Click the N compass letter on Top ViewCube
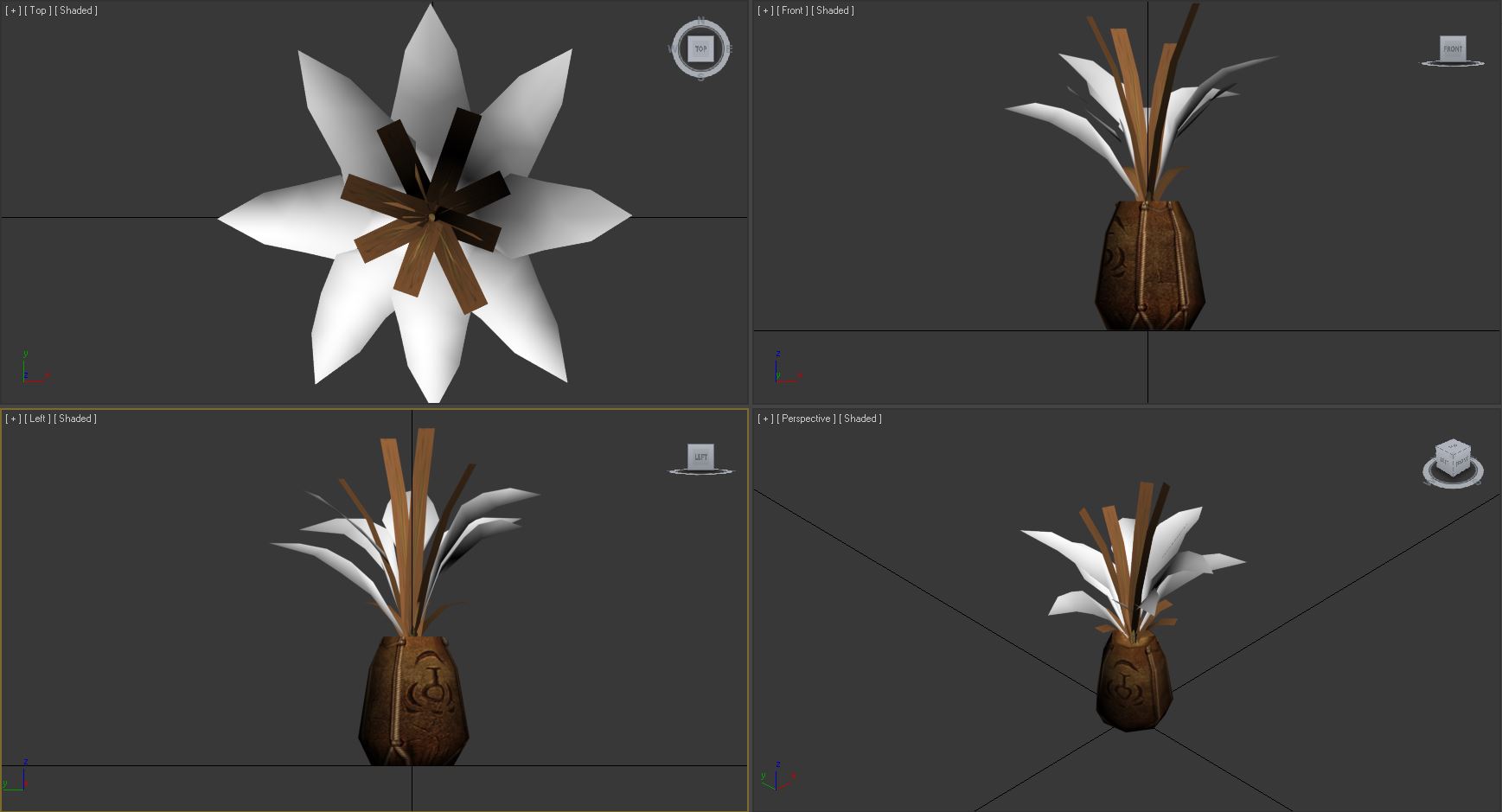The height and width of the screenshot is (812, 1502). 700,20
